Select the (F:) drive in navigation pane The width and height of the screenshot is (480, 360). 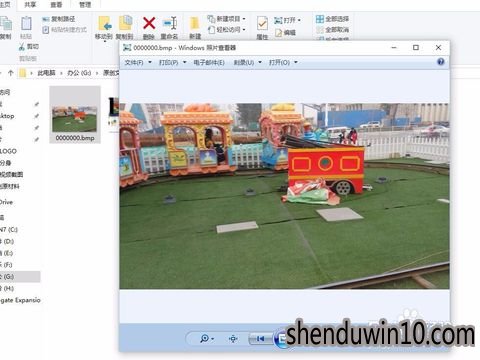(x=6, y=265)
